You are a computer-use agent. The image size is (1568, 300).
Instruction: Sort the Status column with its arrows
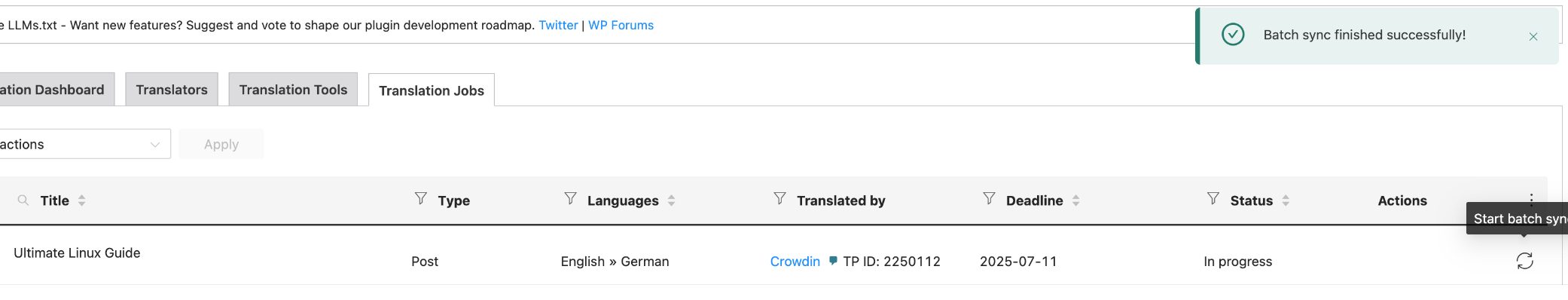click(x=1286, y=201)
